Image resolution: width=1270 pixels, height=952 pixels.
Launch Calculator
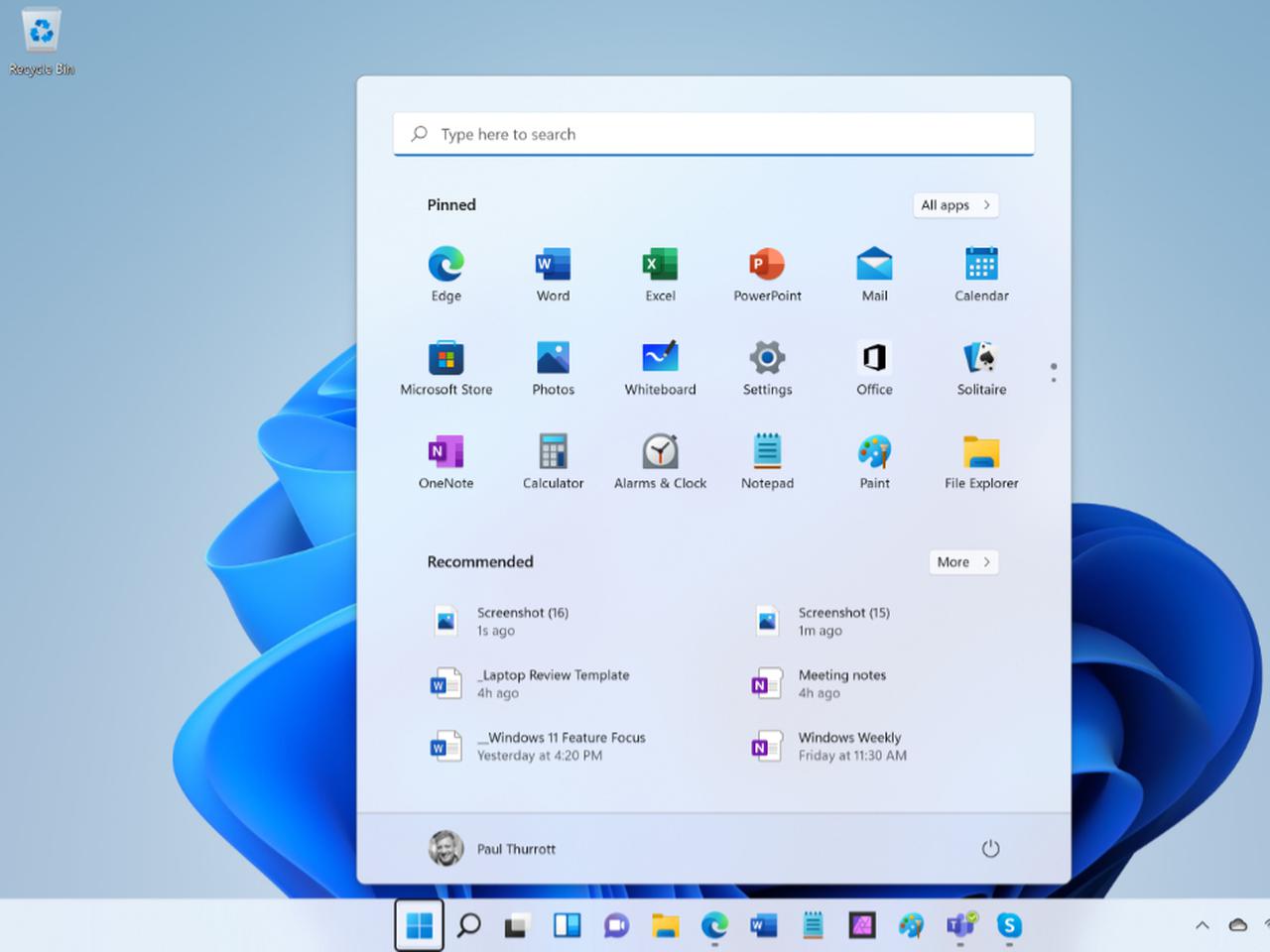click(553, 462)
